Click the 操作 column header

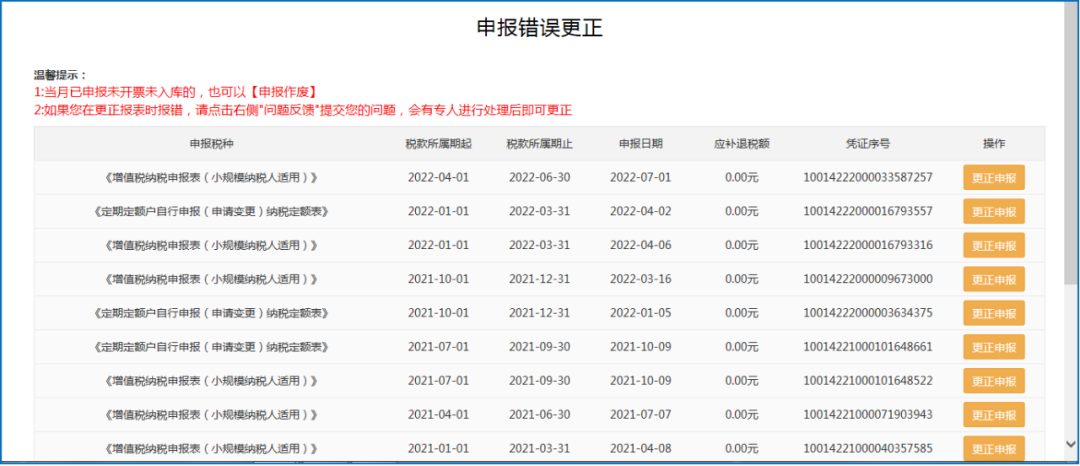993,144
